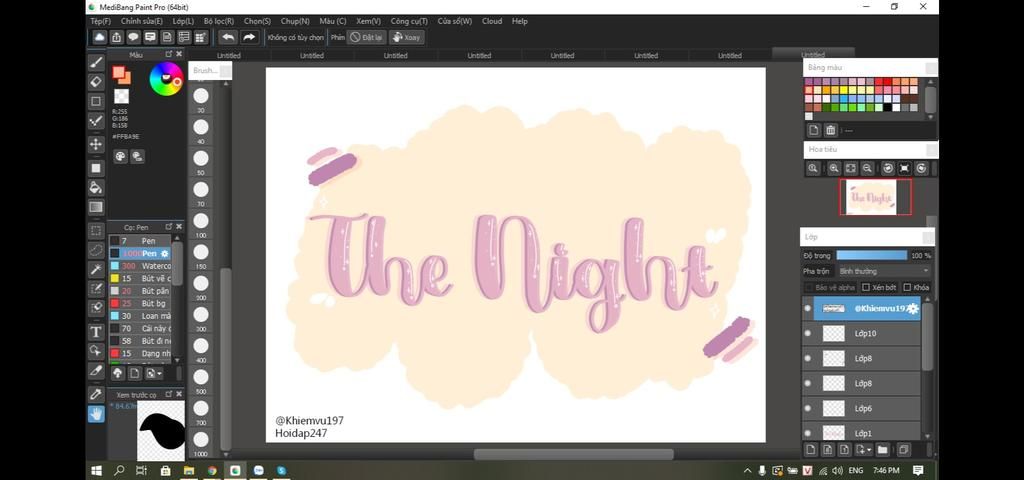The width and height of the screenshot is (1024, 480).
Task: Click the Xoay button
Action: [x=406, y=37]
